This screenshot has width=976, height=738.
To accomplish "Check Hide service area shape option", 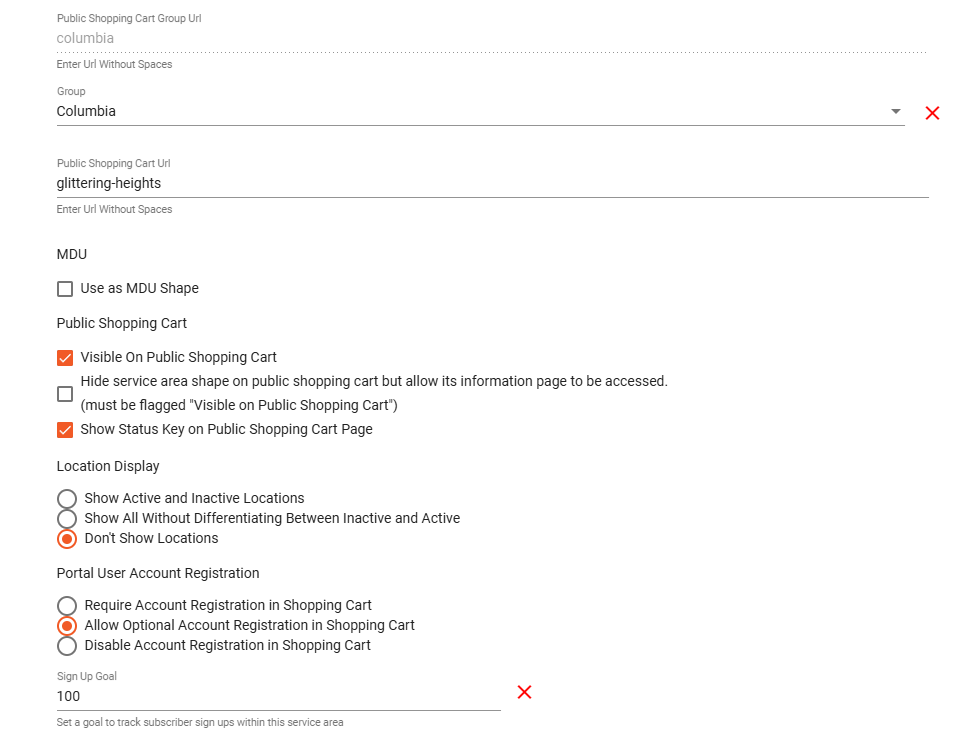I will coord(65,394).
